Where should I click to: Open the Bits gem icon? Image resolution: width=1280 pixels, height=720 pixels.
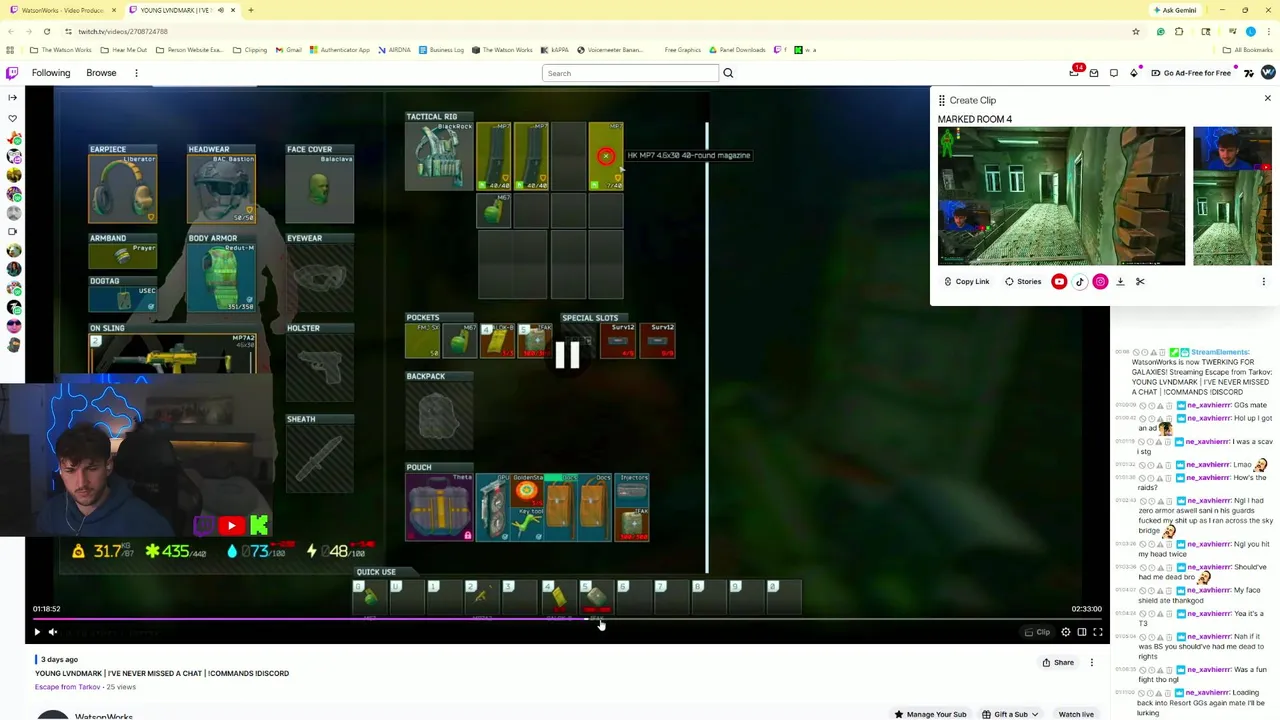1134,73
